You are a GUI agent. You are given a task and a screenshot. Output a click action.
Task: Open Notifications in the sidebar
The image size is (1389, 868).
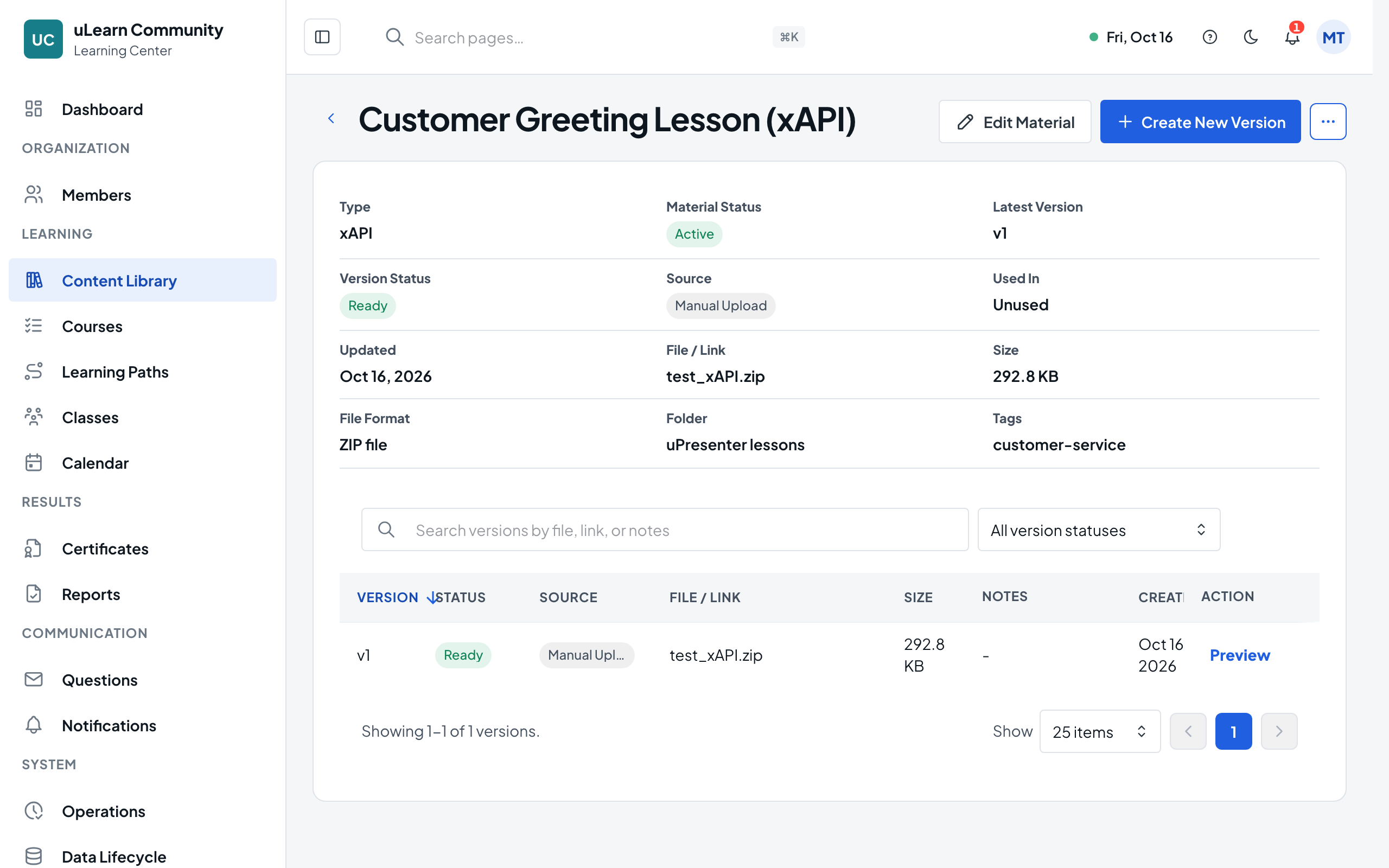[x=142, y=725]
